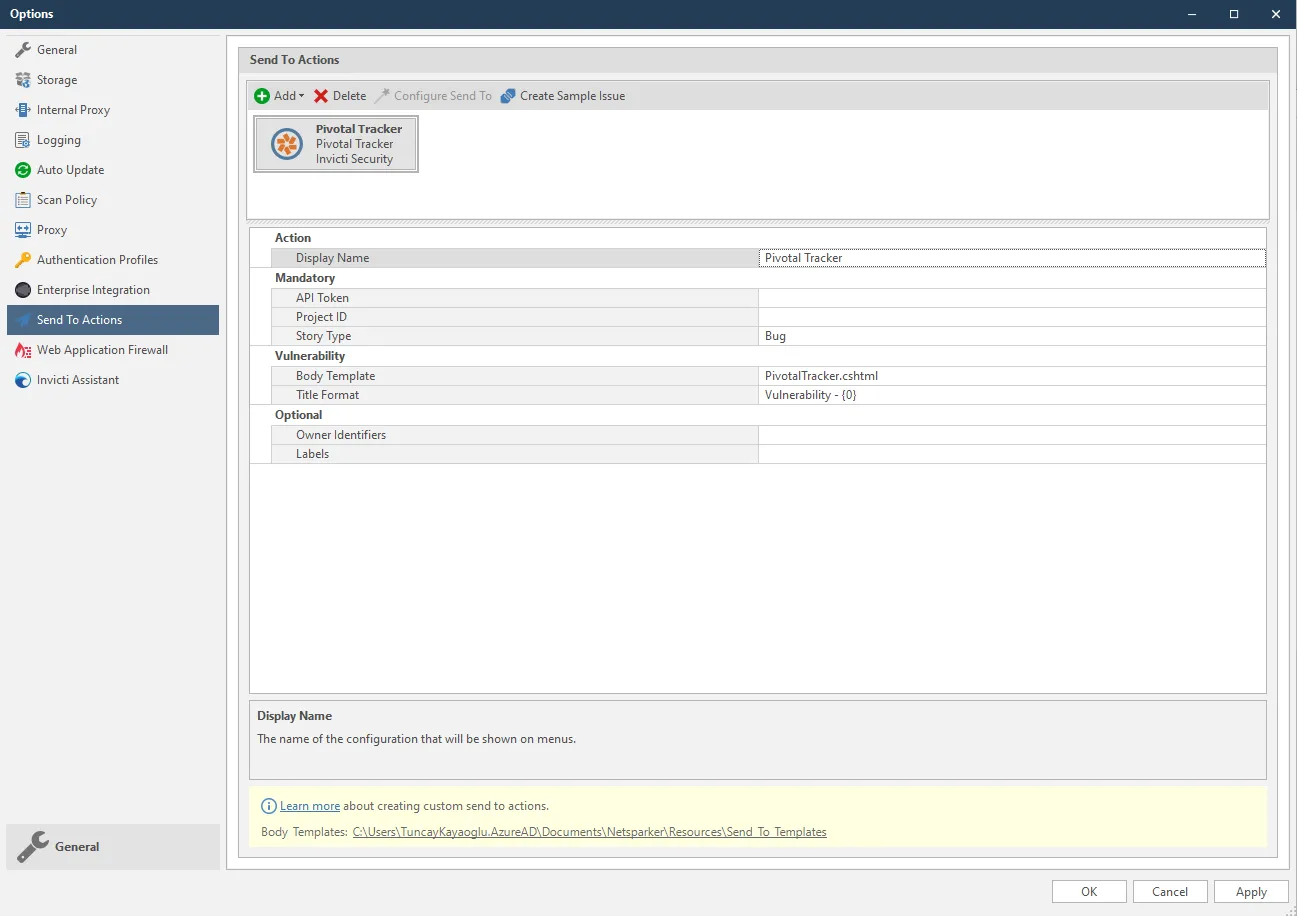Click the Apply button
The height and width of the screenshot is (916, 1297).
[x=1251, y=891]
